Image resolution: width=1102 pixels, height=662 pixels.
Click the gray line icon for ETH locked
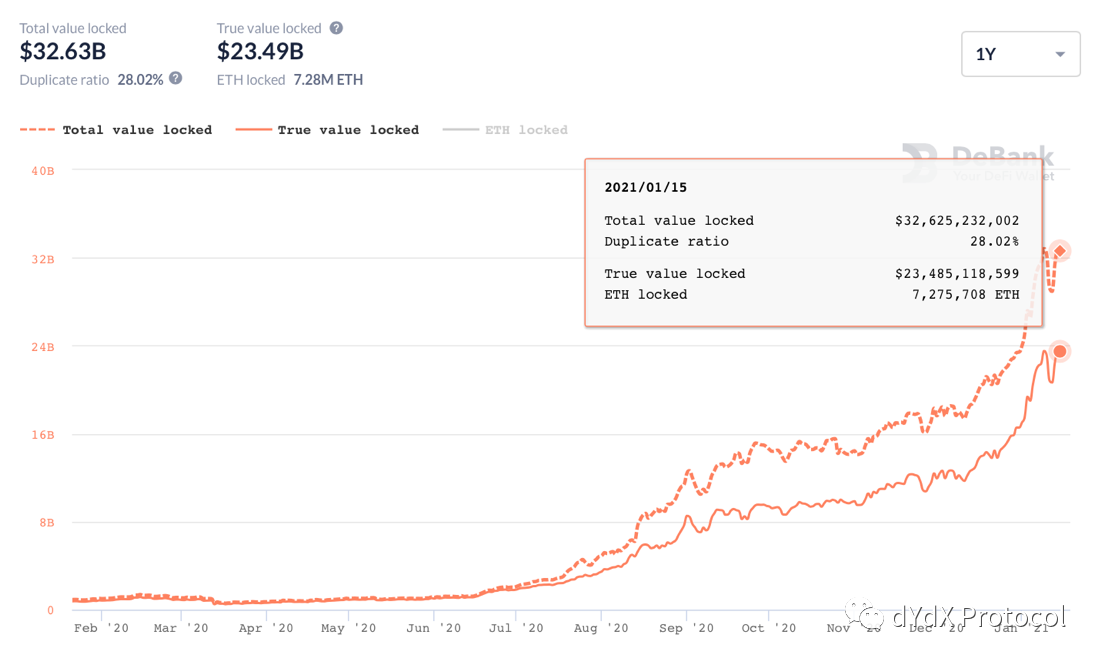460,130
